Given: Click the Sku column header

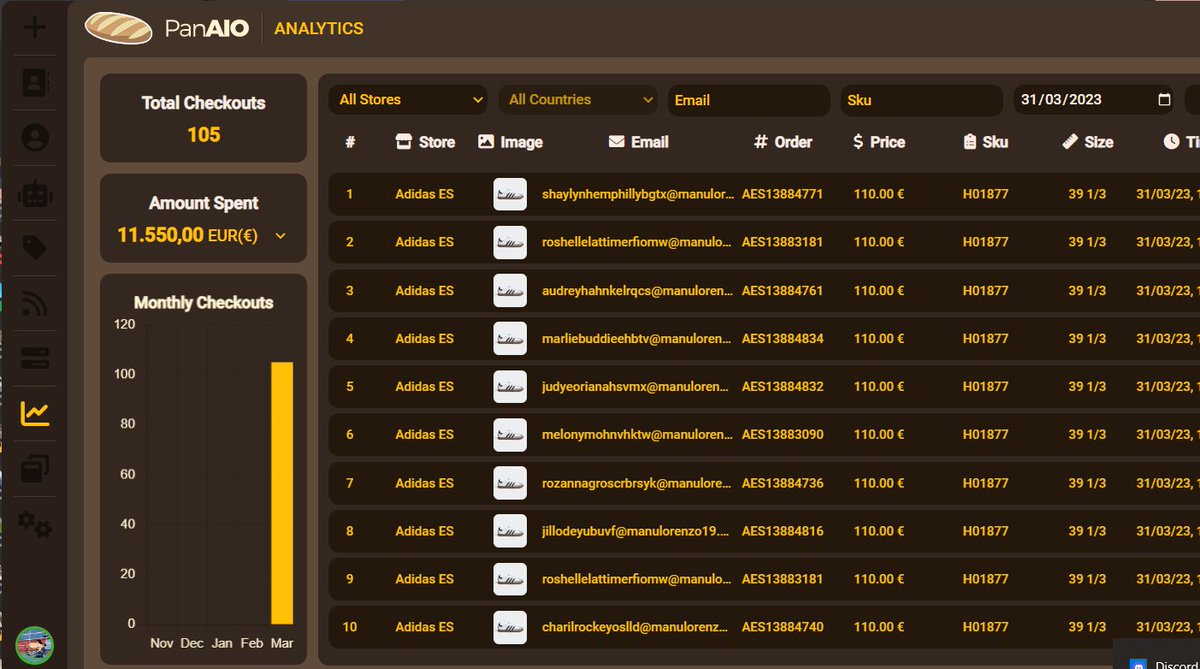Looking at the screenshot, I should click(985, 142).
